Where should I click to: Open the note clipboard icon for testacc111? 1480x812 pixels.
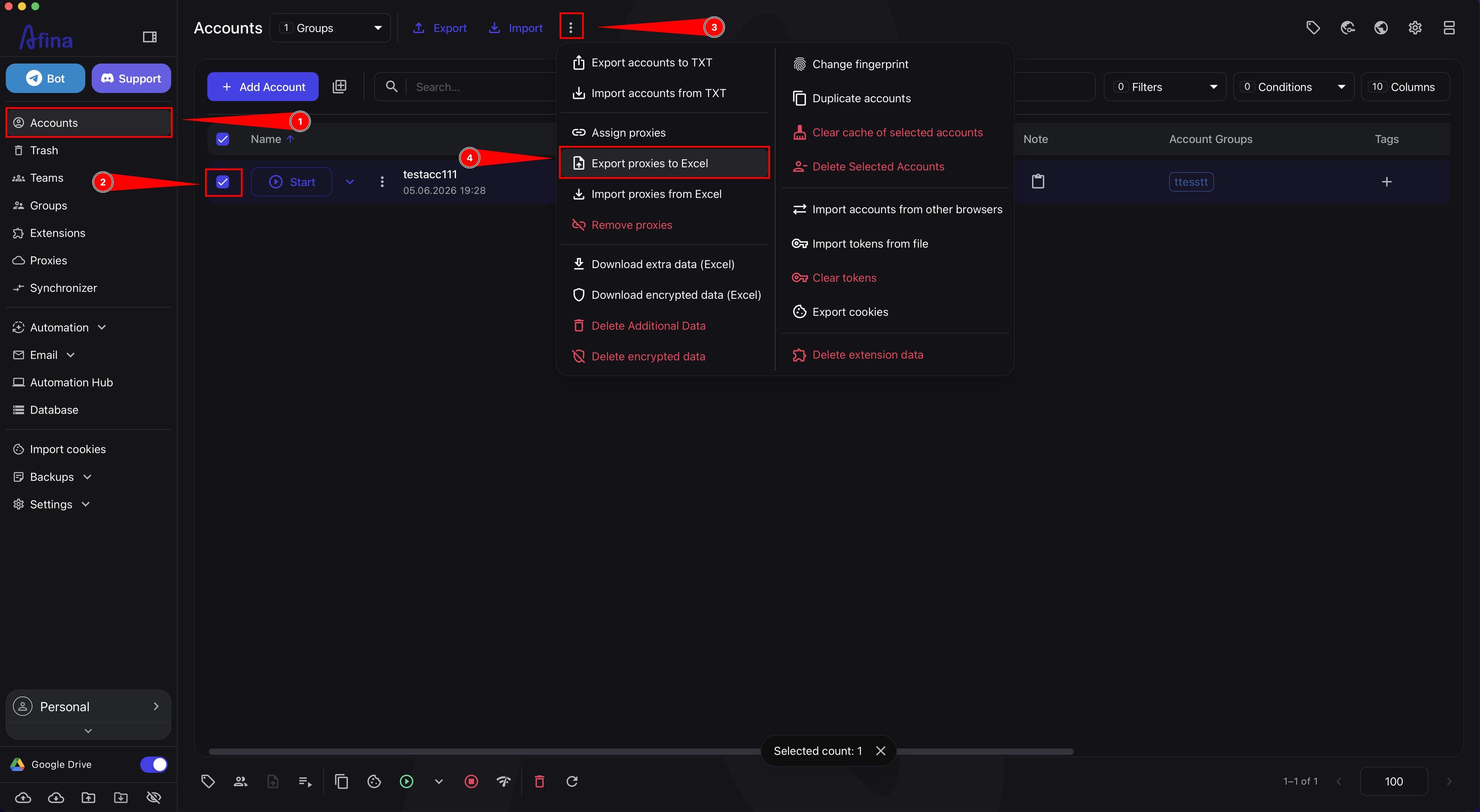tap(1038, 181)
